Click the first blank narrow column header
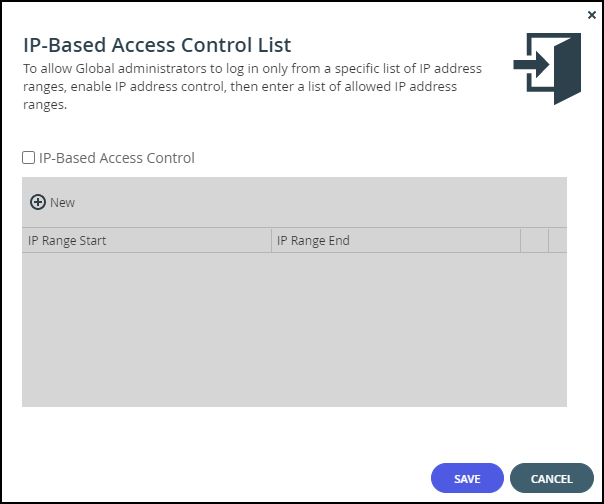604x504 pixels. pyautogui.click(x=535, y=240)
